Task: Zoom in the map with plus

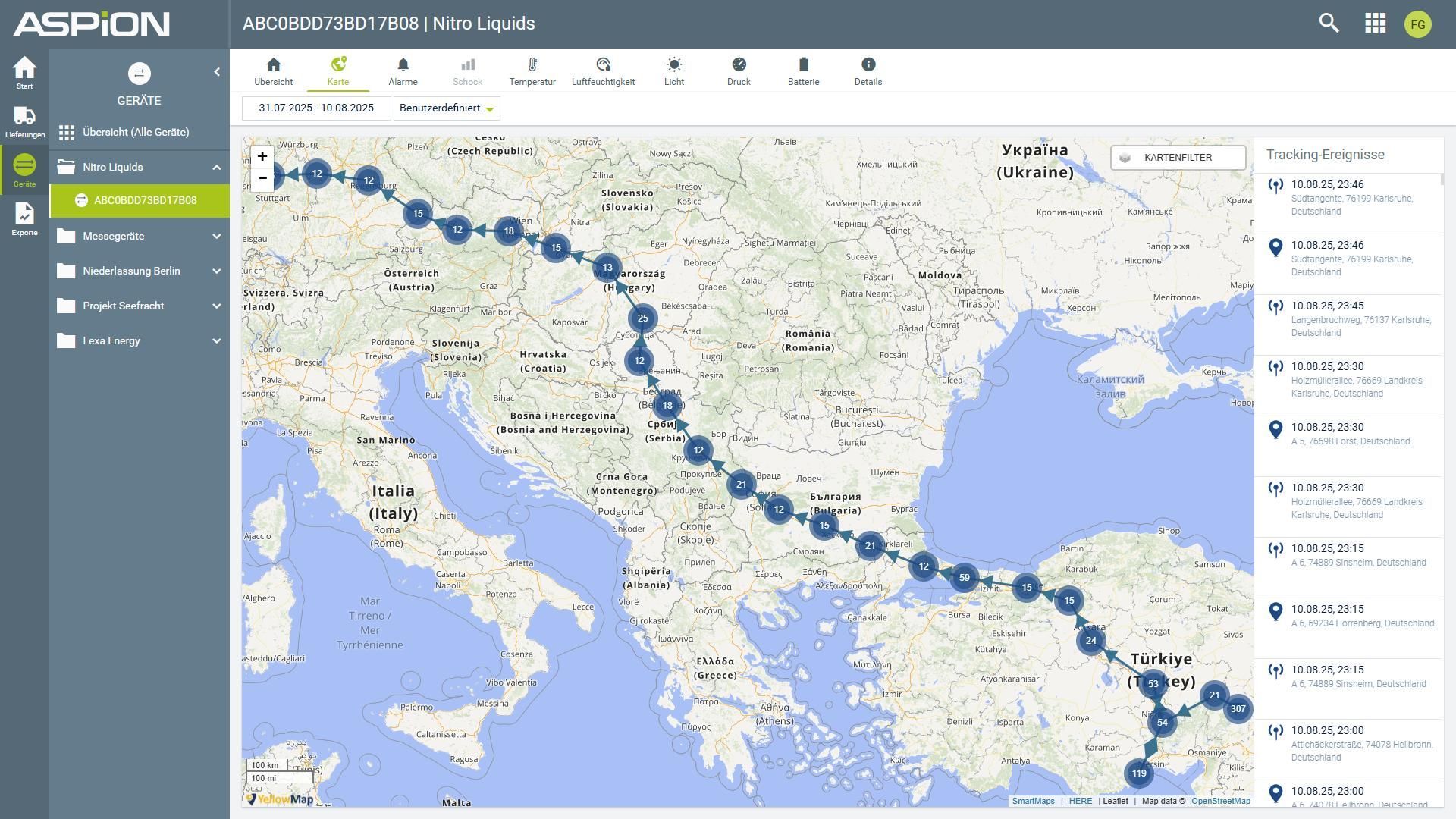Action: tap(262, 156)
